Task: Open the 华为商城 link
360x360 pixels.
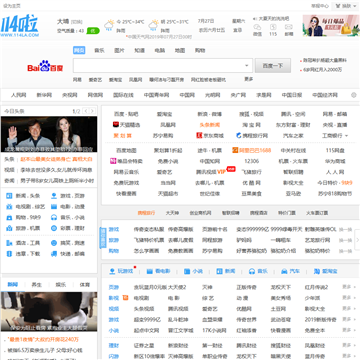Action: [x=335, y=161]
